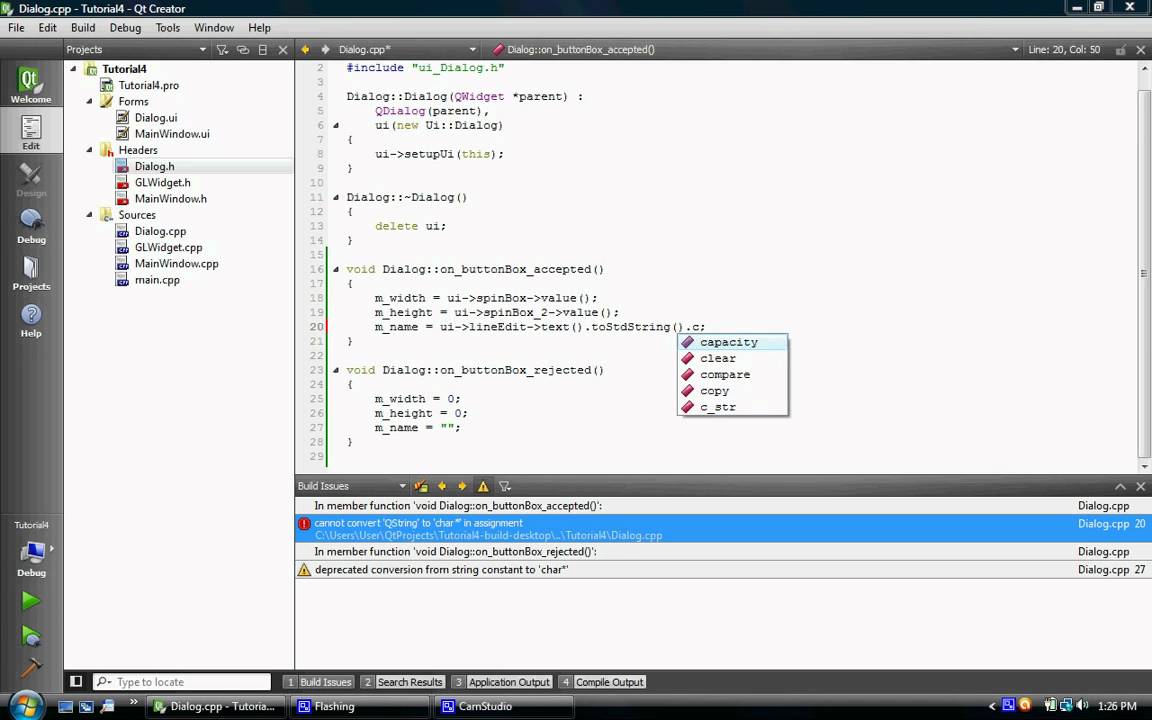The image size is (1152, 720).
Task: Fold the on_buttonBox_rejected function
Action: pos(336,370)
